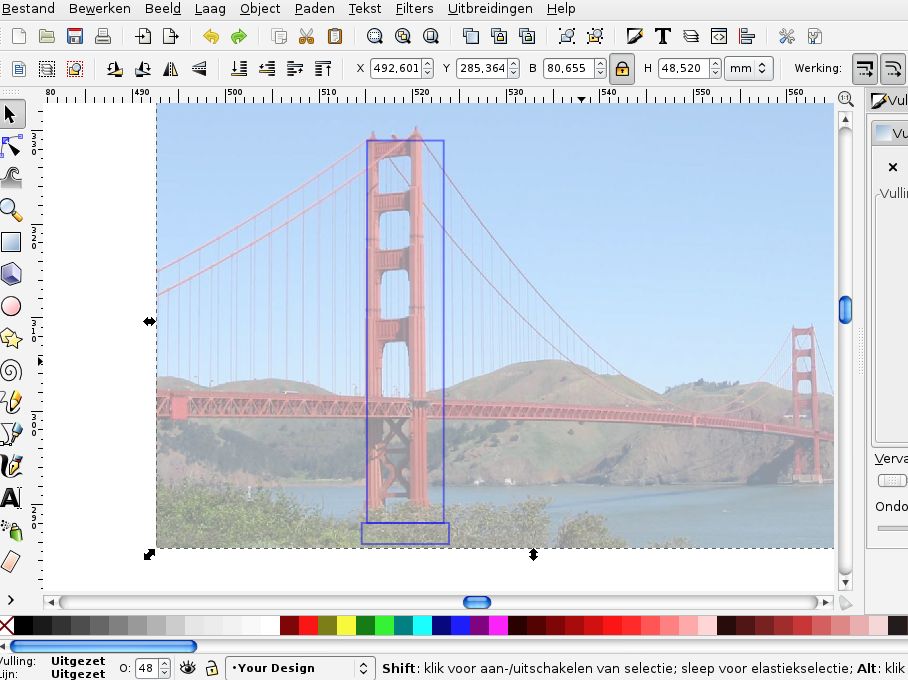Create a new document
Image resolution: width=908 pixels, height=680 pixels.
tap(19, 36)
